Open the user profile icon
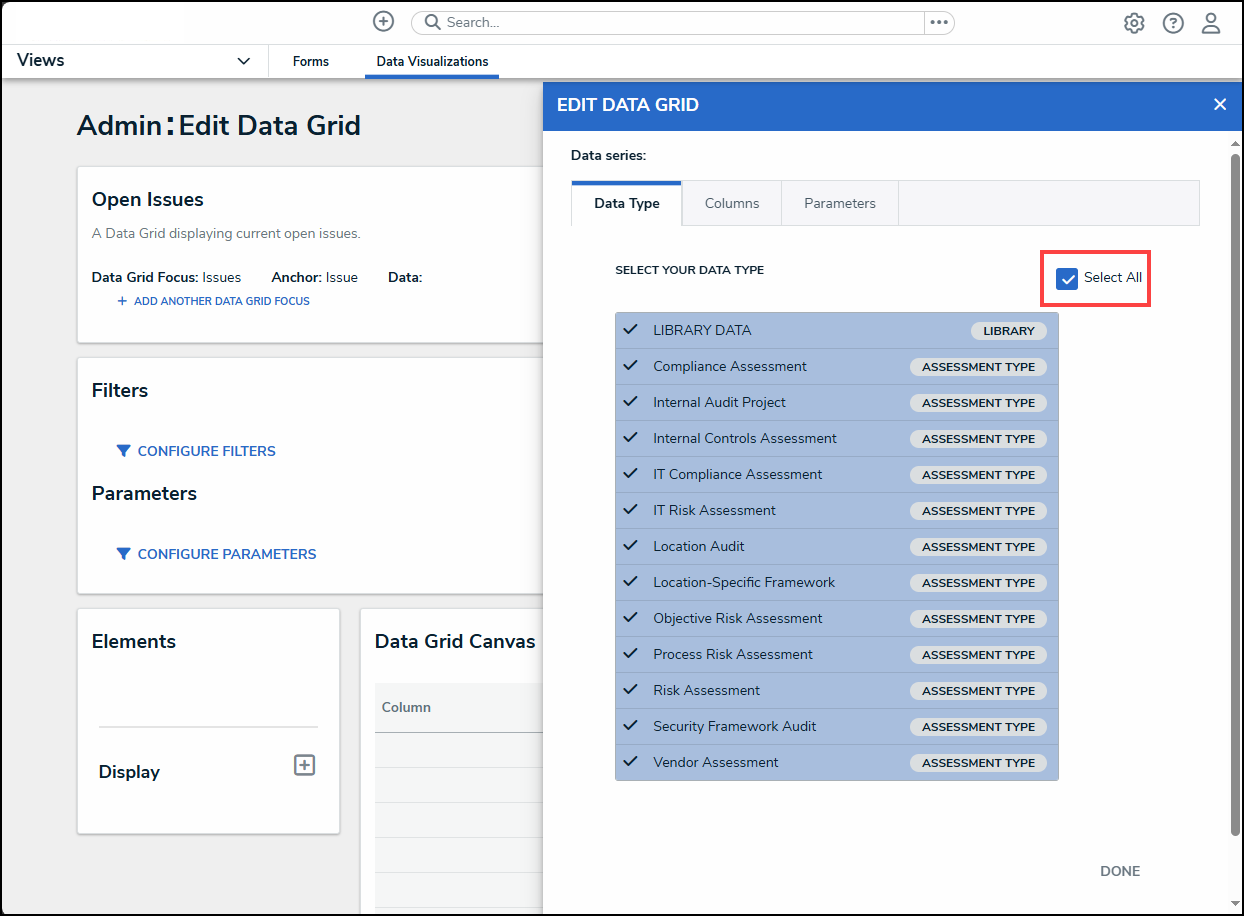The width and height of the screenshot is (1244, 916). [1211, 23]
